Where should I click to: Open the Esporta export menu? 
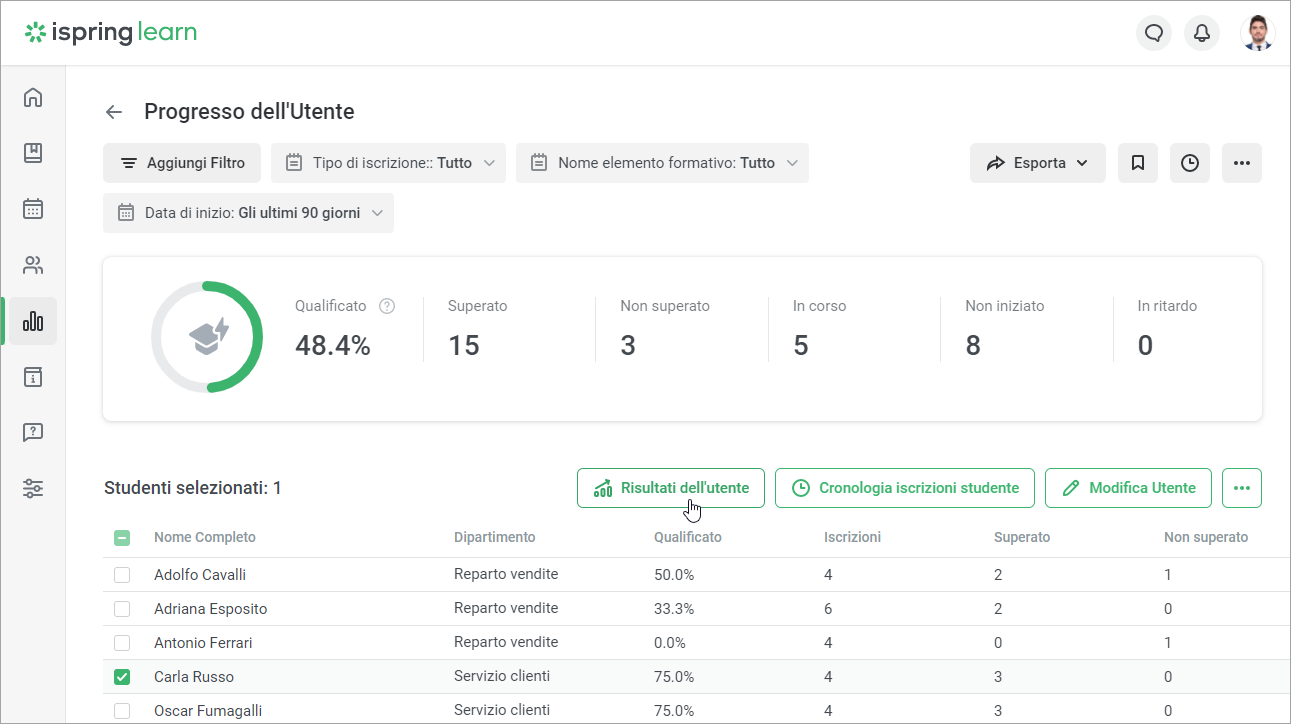(1037, 163)
